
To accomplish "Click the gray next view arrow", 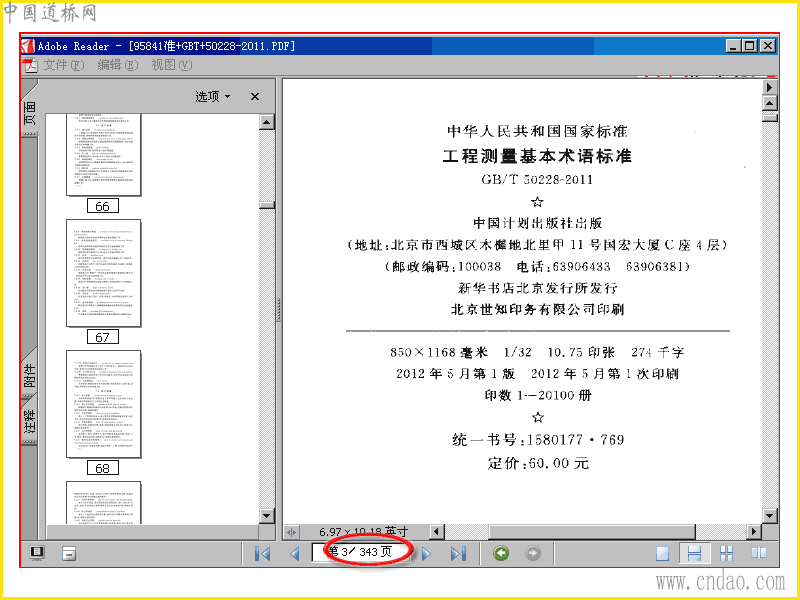I will [533, 553].
